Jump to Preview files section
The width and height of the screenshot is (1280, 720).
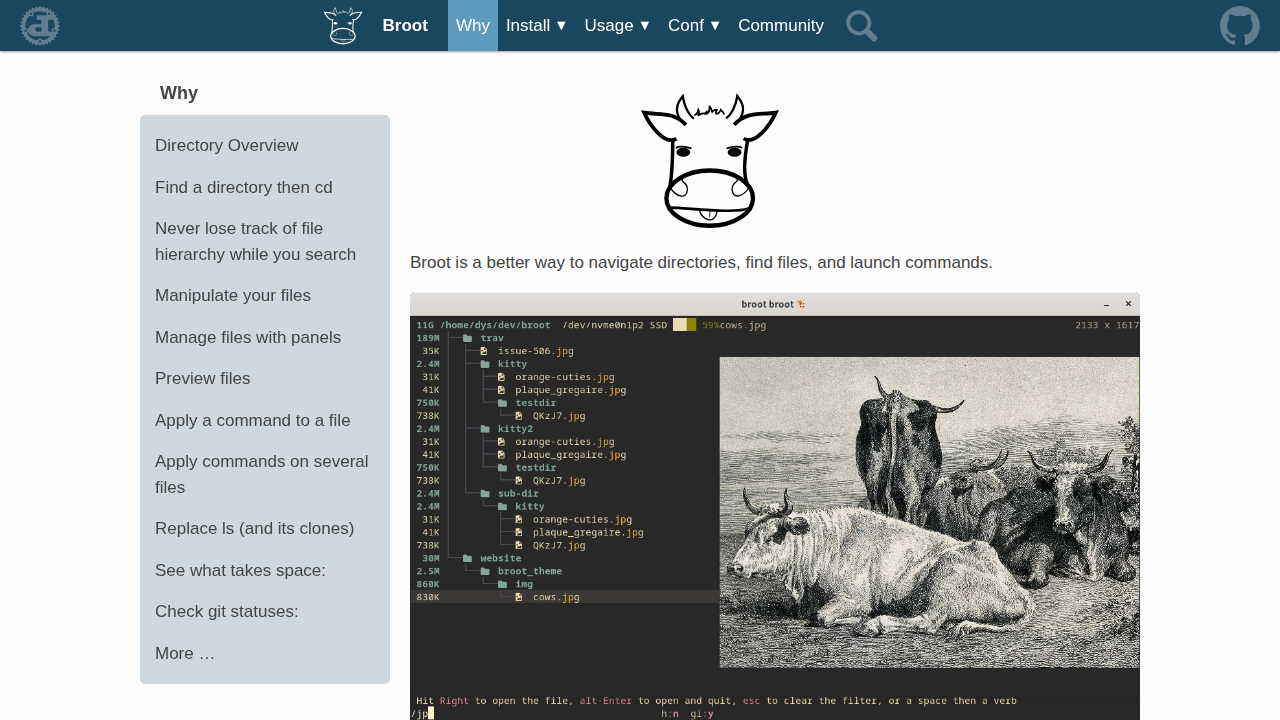[x=203, y=379]
